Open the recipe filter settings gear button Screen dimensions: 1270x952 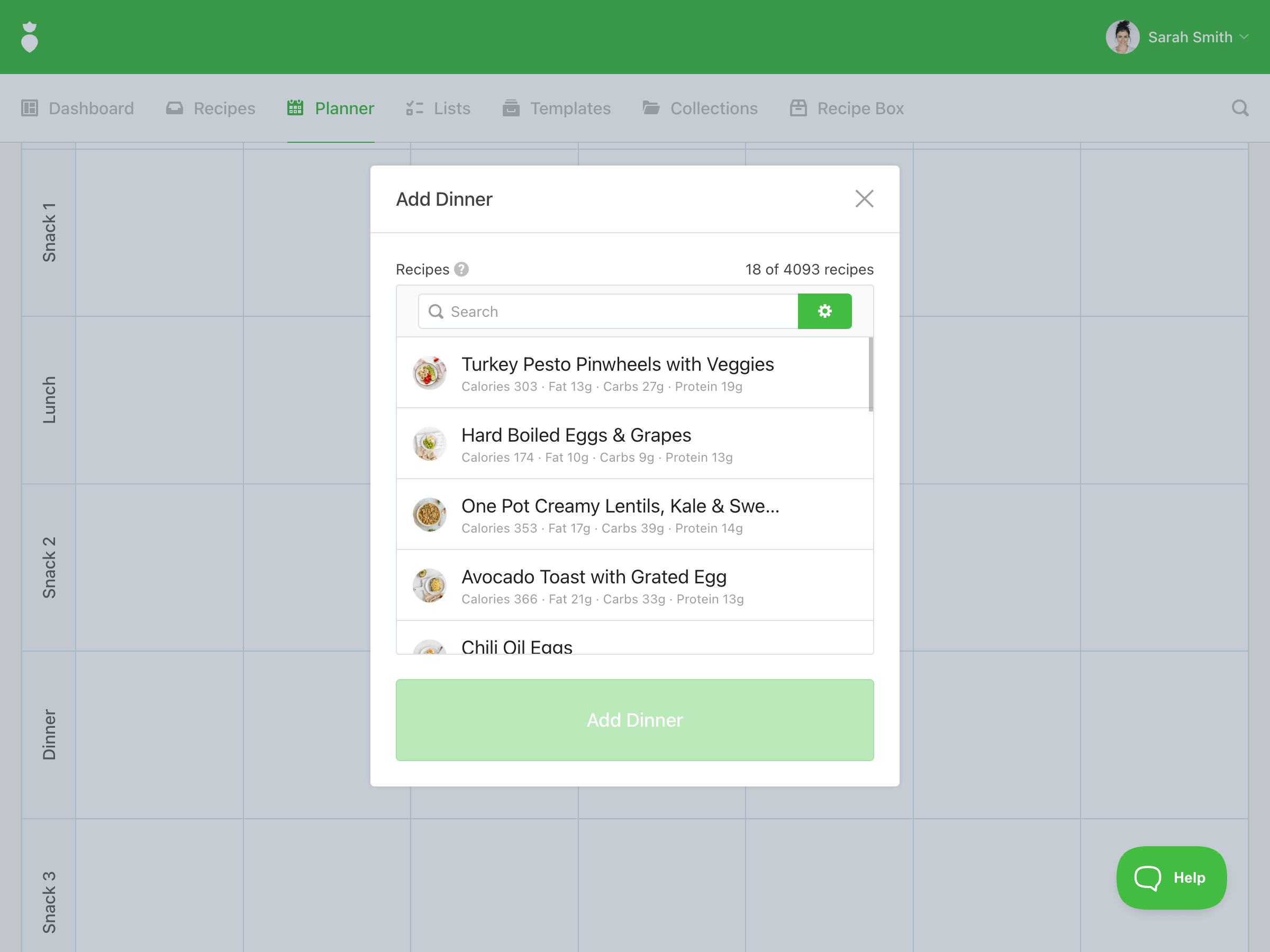[824, 311]
